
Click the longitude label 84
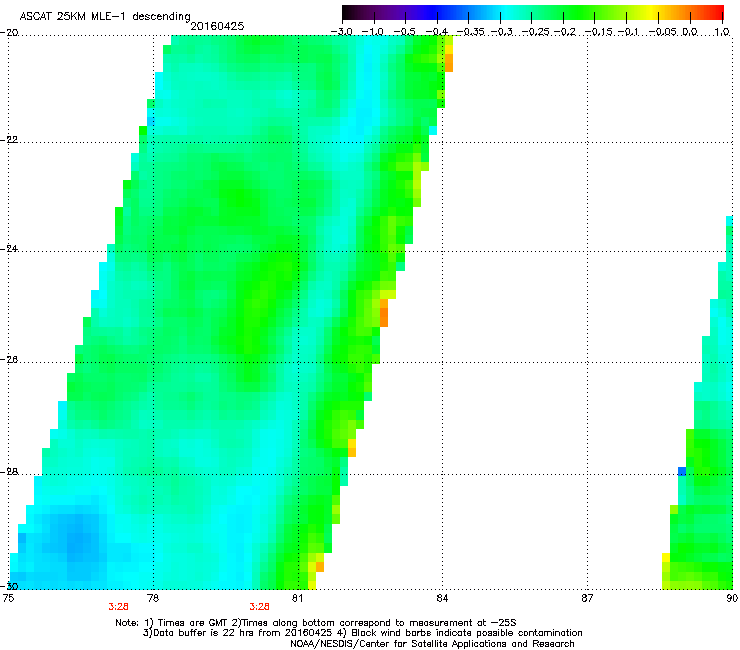pyautogui.click(x=442, y=598)
